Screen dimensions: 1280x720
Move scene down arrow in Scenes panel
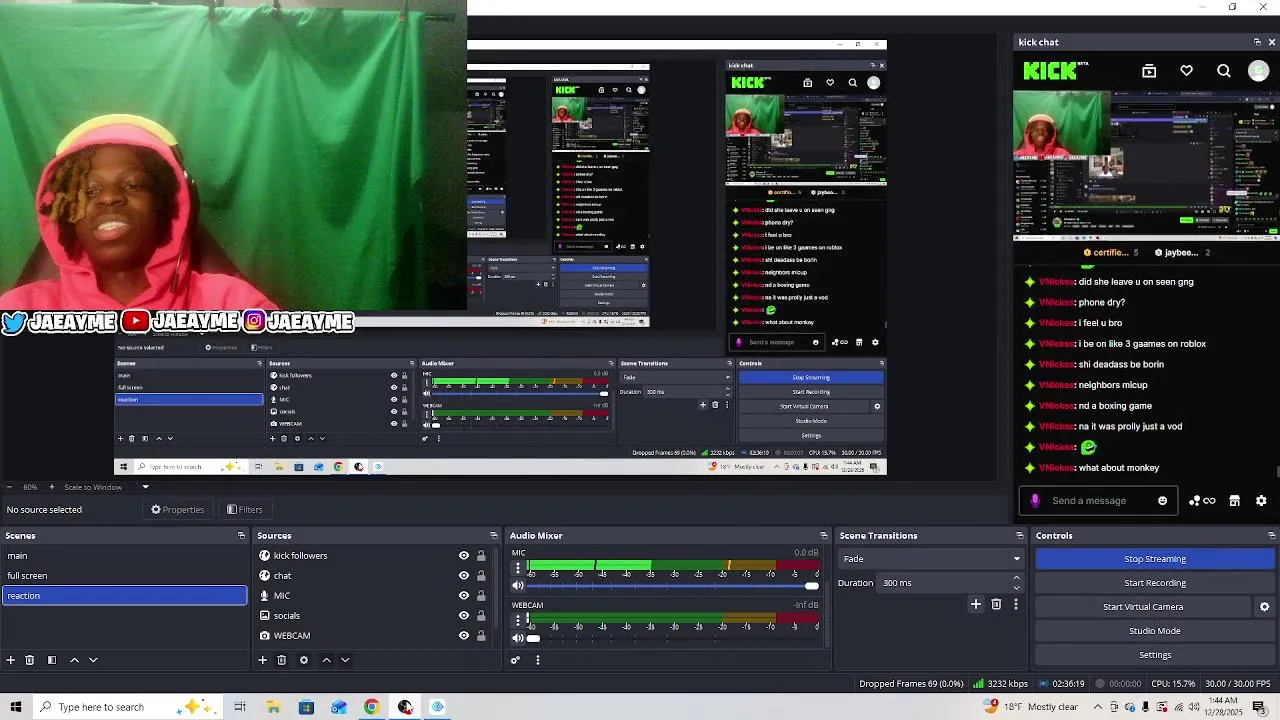pyautogui.click(x=93, y=660)
